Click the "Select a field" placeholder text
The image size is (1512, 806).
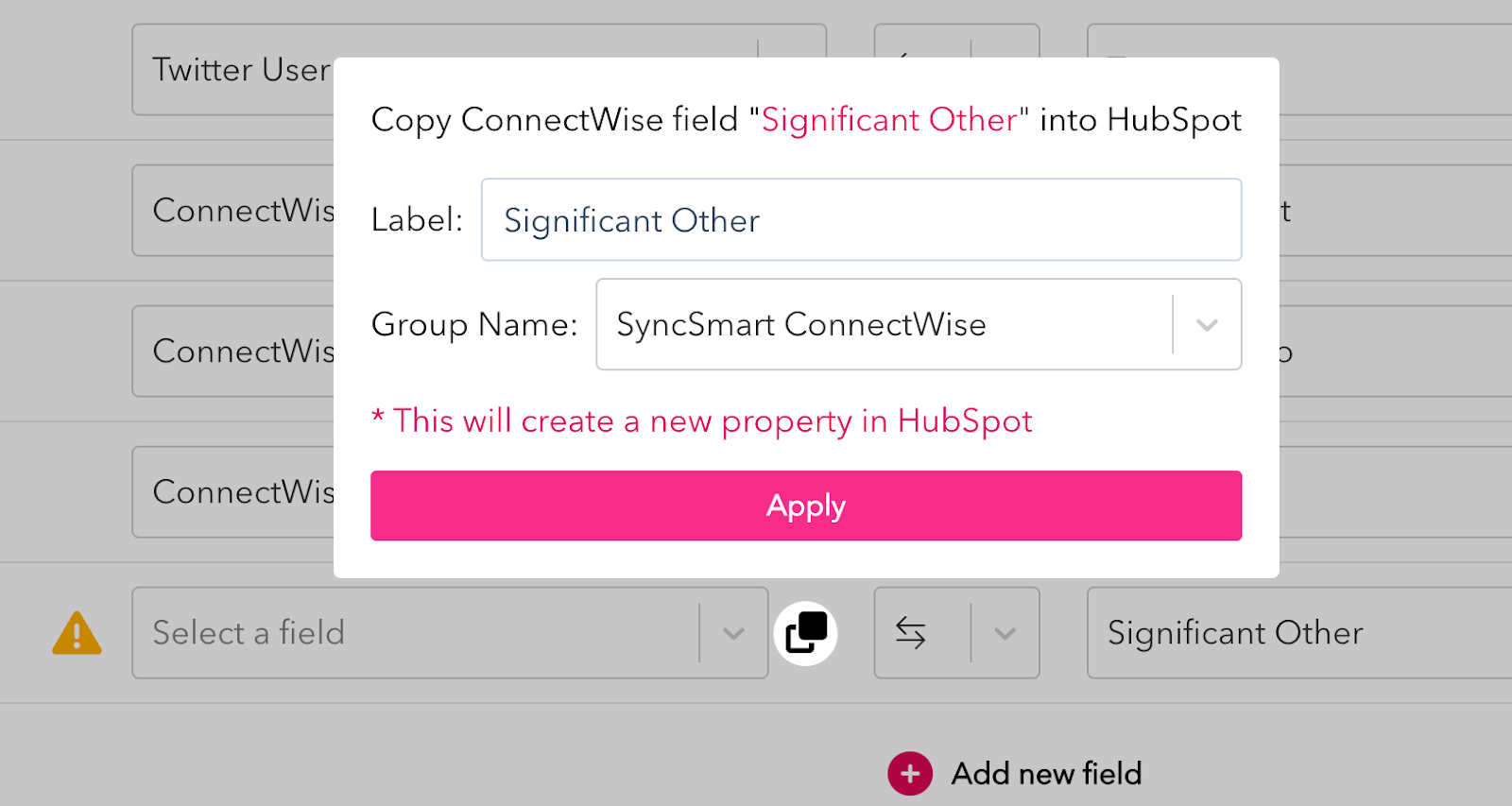[x=249, y=633]
